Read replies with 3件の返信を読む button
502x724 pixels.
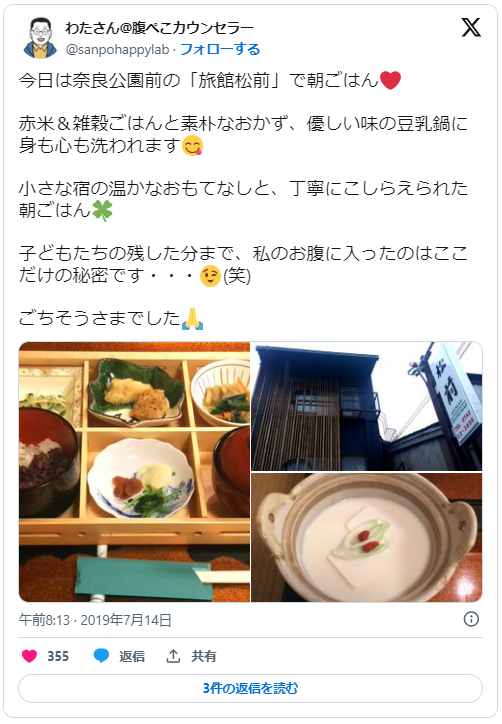[251, 688]
